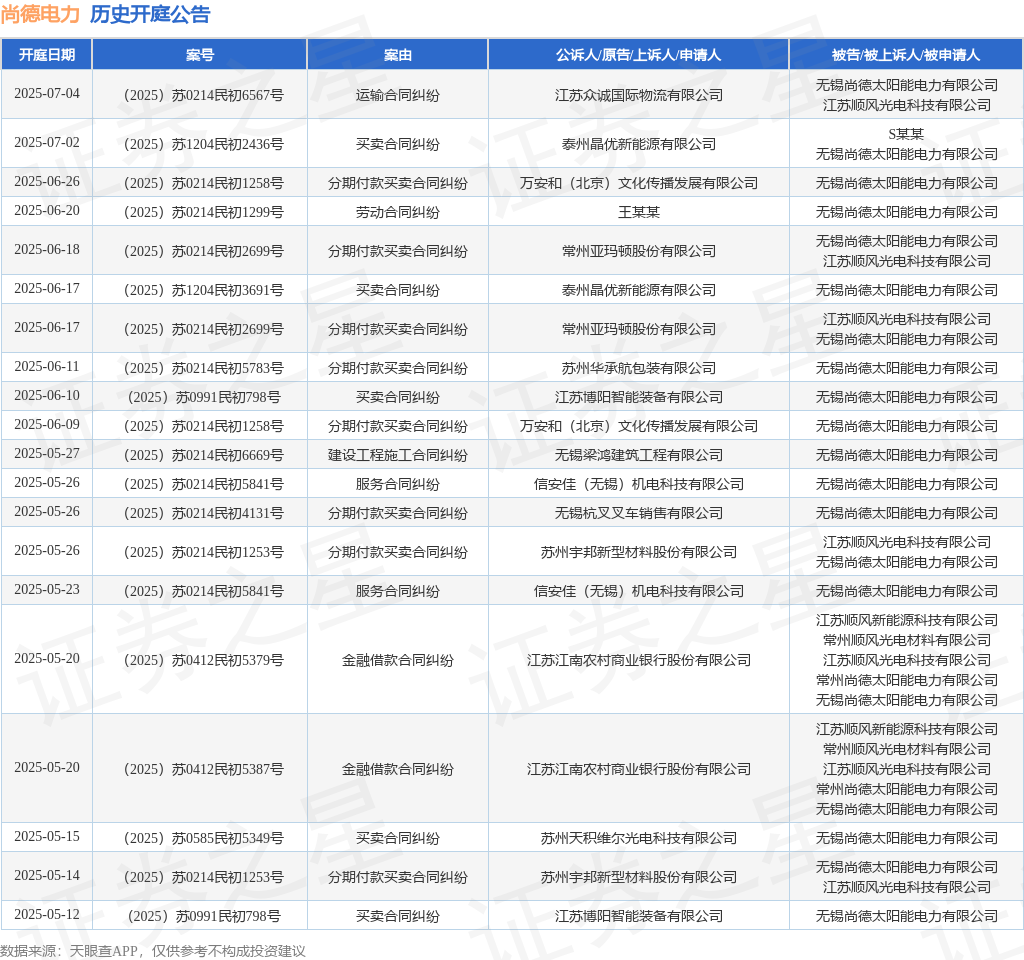Select the 运输合同纠纷 case cause cell
Image resolution: width=1024 pixels, height=960 pixels.
pos(397,95)
